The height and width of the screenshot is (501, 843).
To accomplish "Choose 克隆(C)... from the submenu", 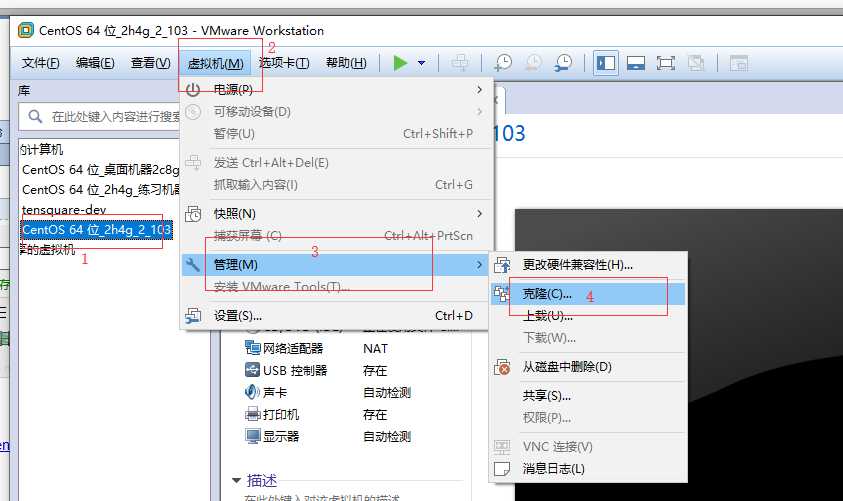I will pos(588,294).
